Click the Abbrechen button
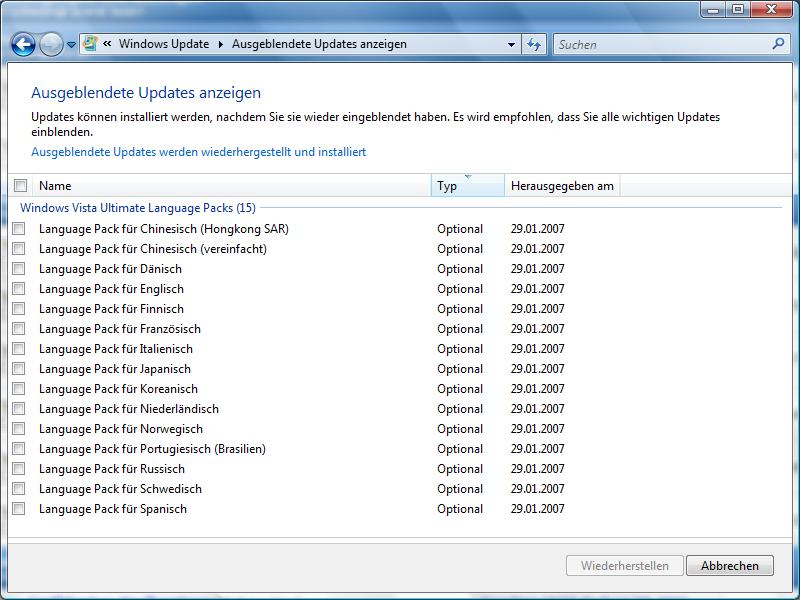800x600 pixels. click(730, 566)
